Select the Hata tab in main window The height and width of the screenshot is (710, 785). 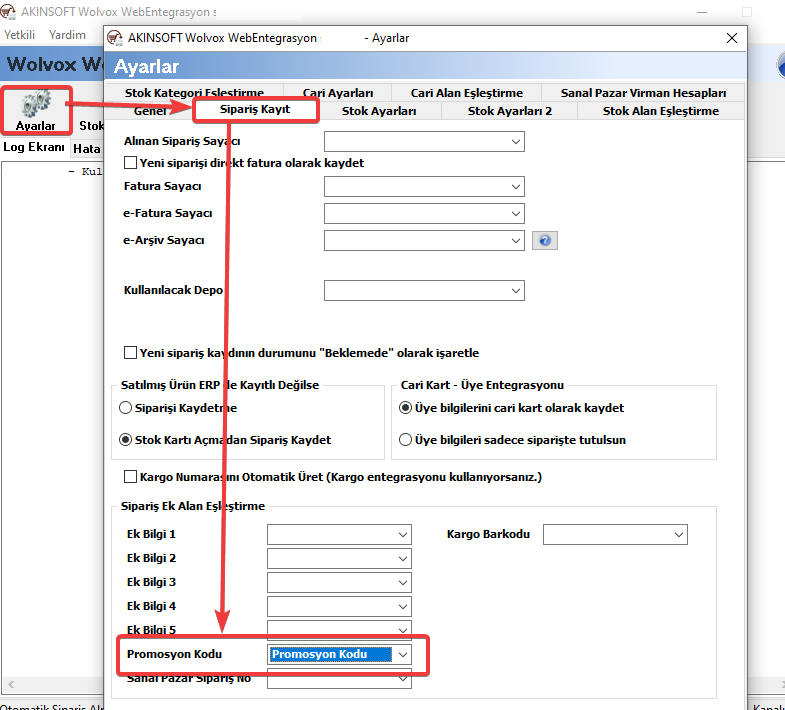point(87,149)
